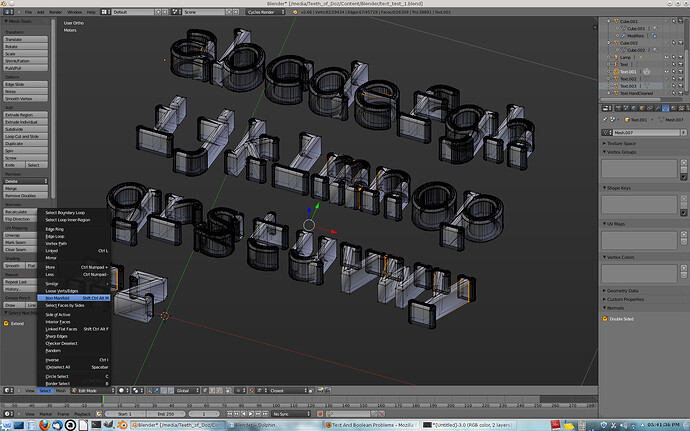Open Firefox from the taskbar
The image size is (690, 431).
pyautogui.click(x=44, y=425)
